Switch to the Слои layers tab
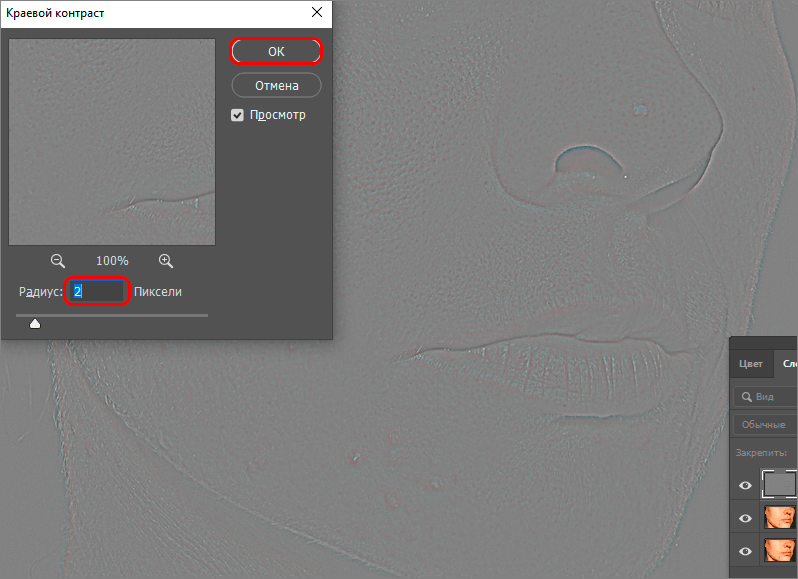 pos(789,364)
